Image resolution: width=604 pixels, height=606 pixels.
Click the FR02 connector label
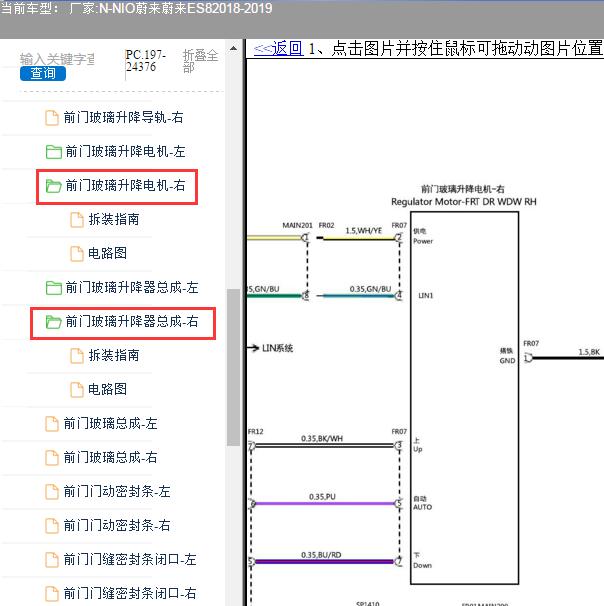[326, 225]
